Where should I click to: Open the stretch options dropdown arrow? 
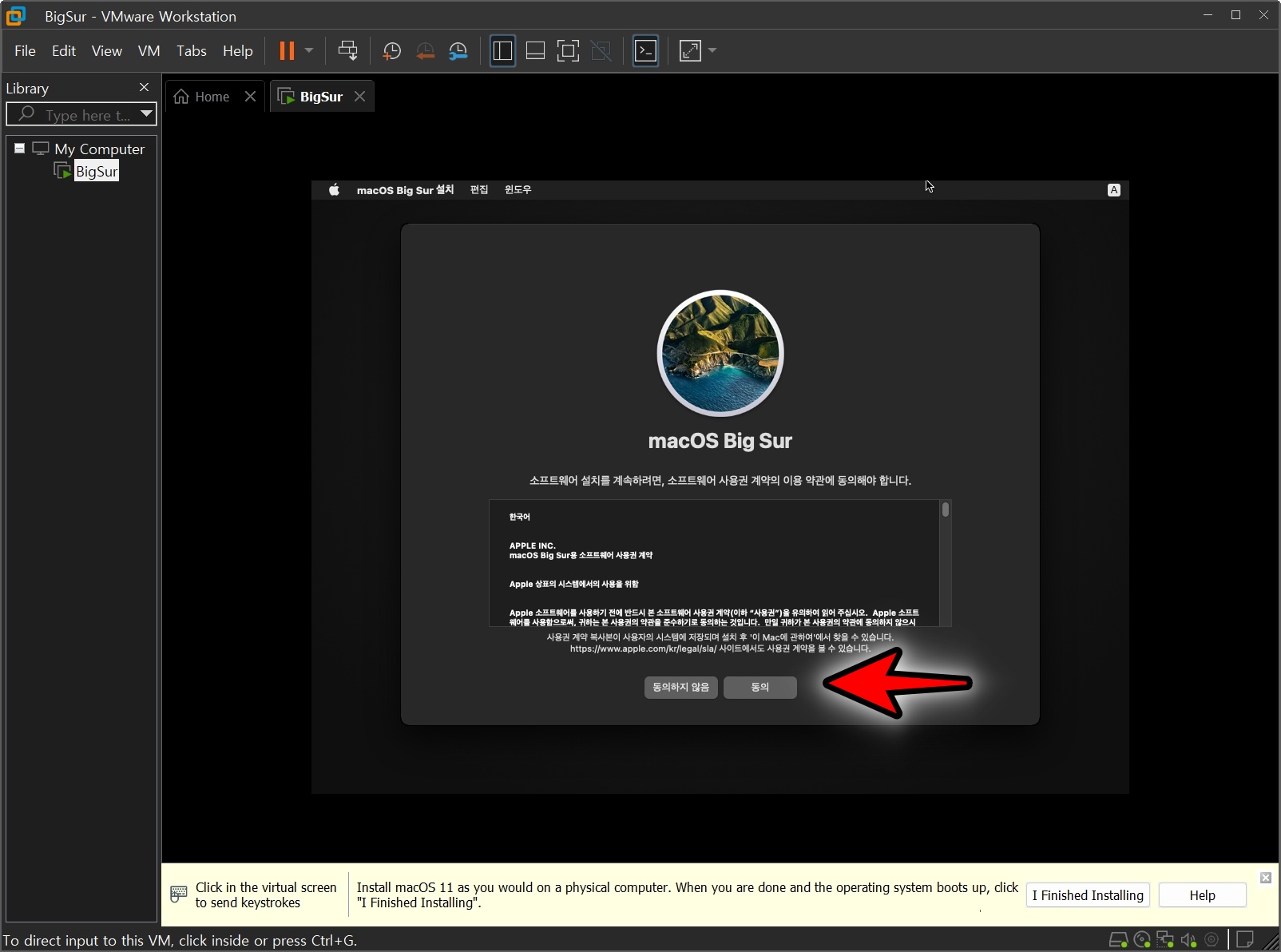pyautogui.click(x=712, y=51)
